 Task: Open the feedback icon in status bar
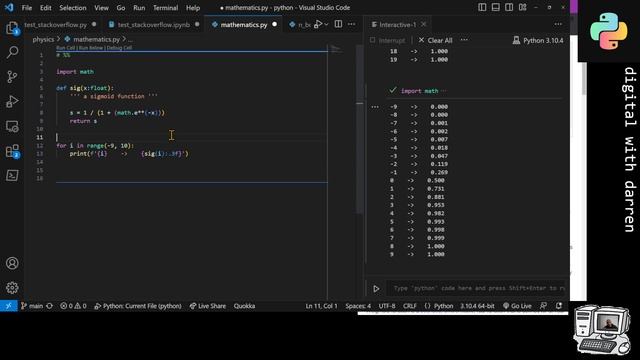coord(543,306)
